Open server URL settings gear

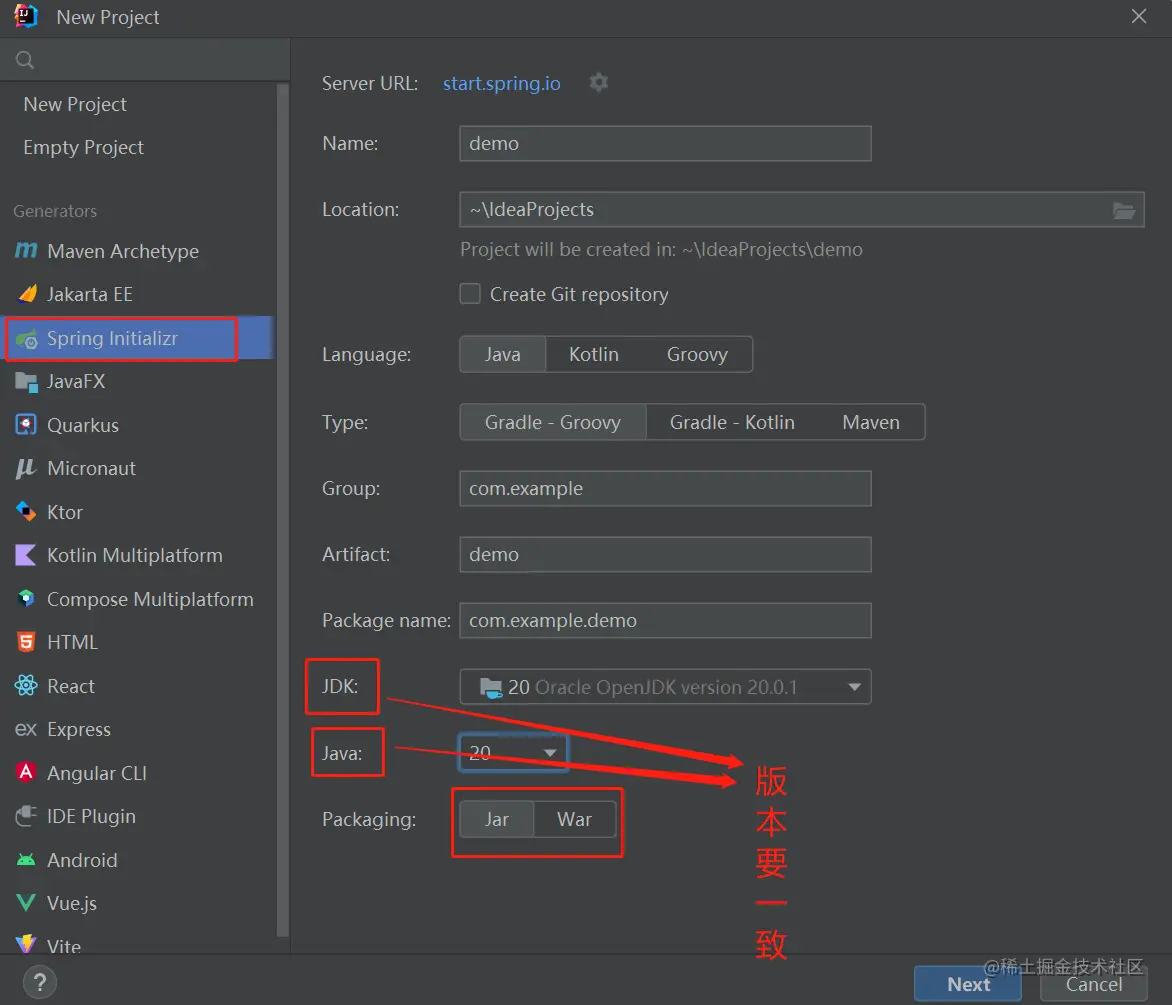coord(599,82)
